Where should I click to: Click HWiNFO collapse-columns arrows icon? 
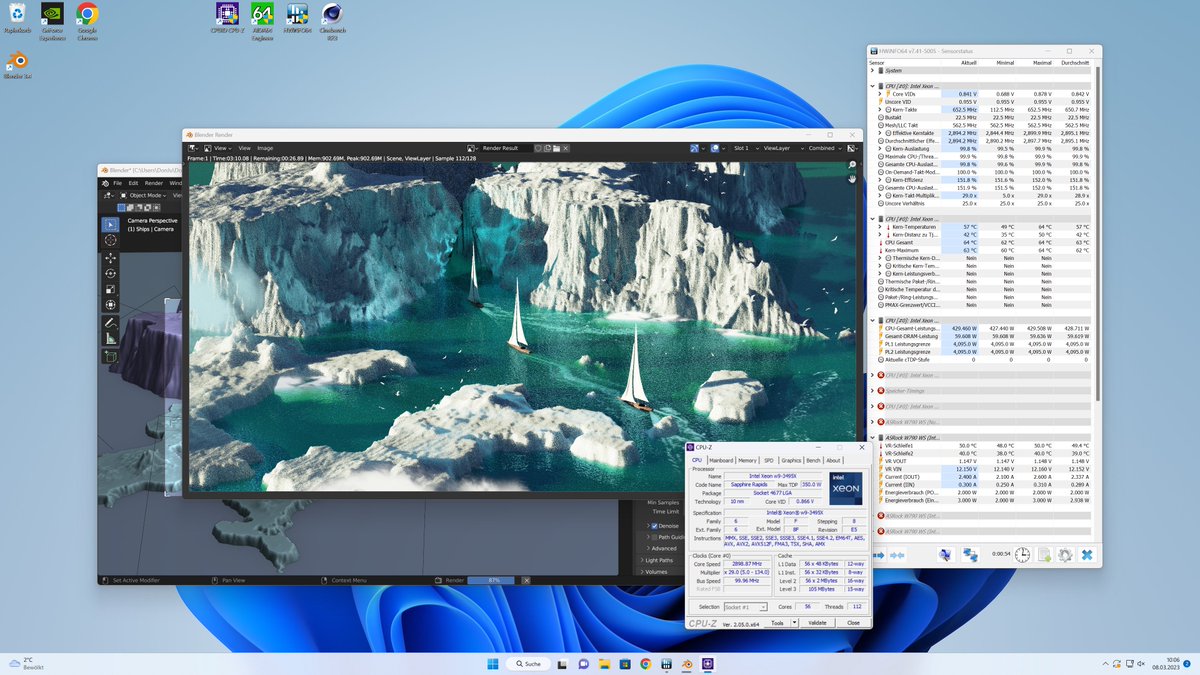897,554
